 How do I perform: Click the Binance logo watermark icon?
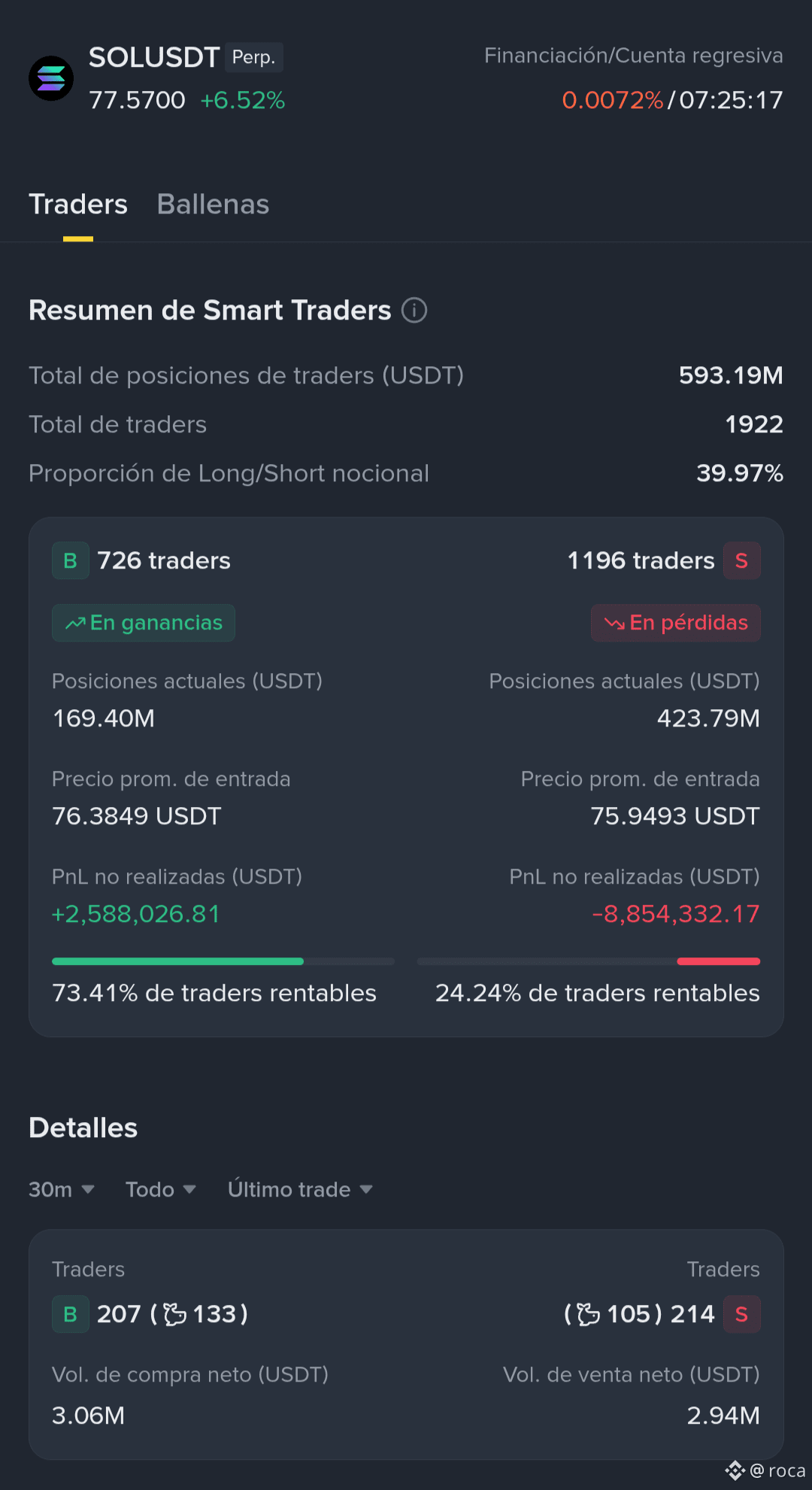tap(735, 1470)
